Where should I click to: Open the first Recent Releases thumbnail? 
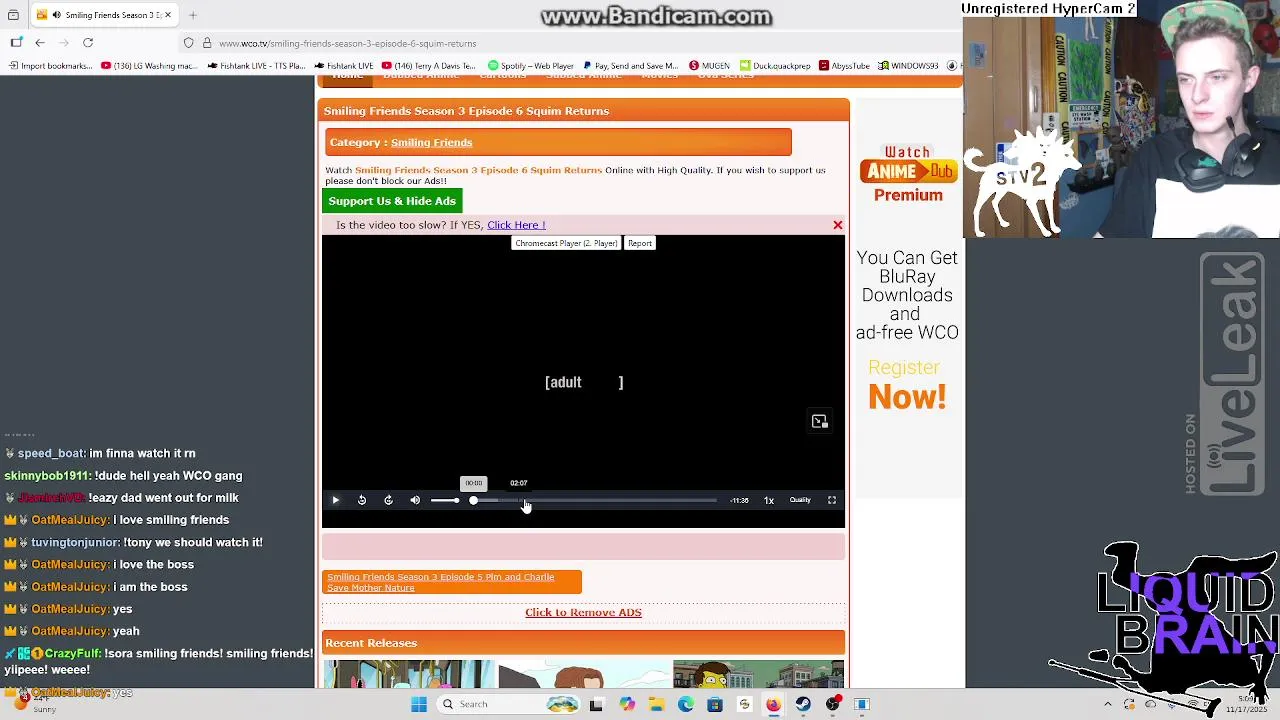409,674
